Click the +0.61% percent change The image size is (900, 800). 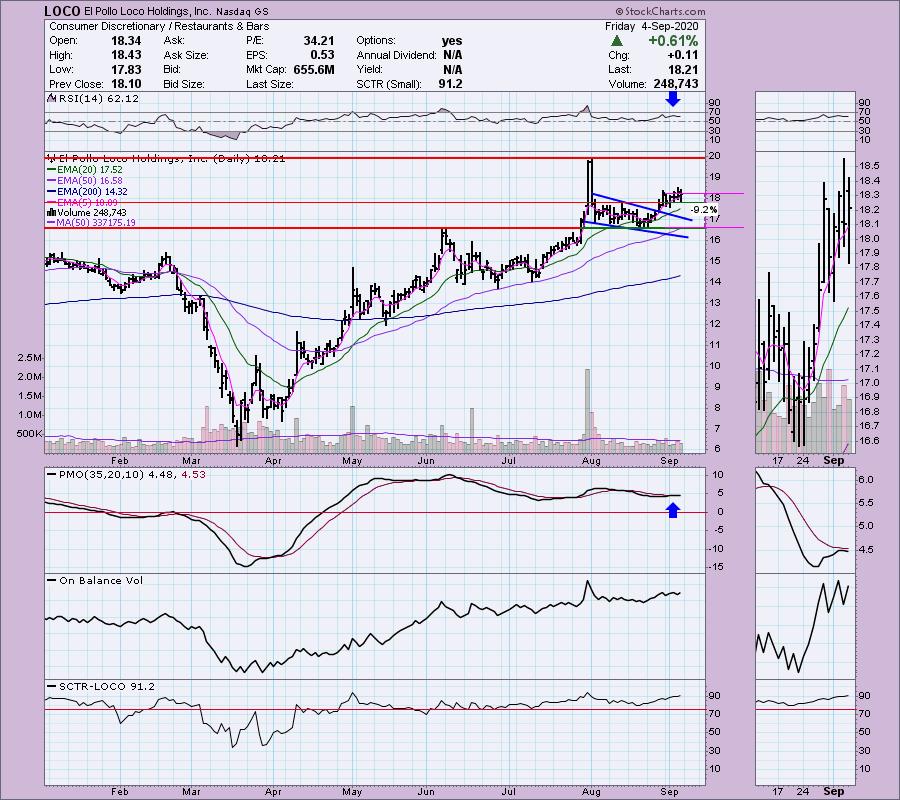(x=673, y=41)
